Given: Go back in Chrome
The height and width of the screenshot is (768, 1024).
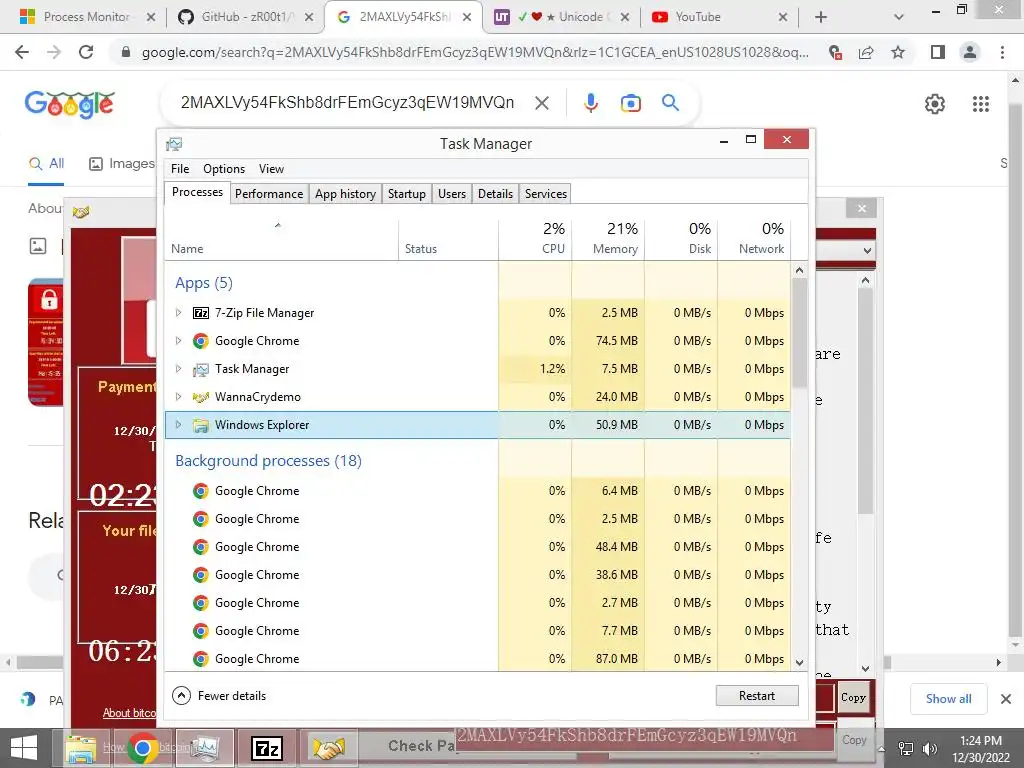Looking at the screenshot, I should pyautogui.click(x=22, y=52).
